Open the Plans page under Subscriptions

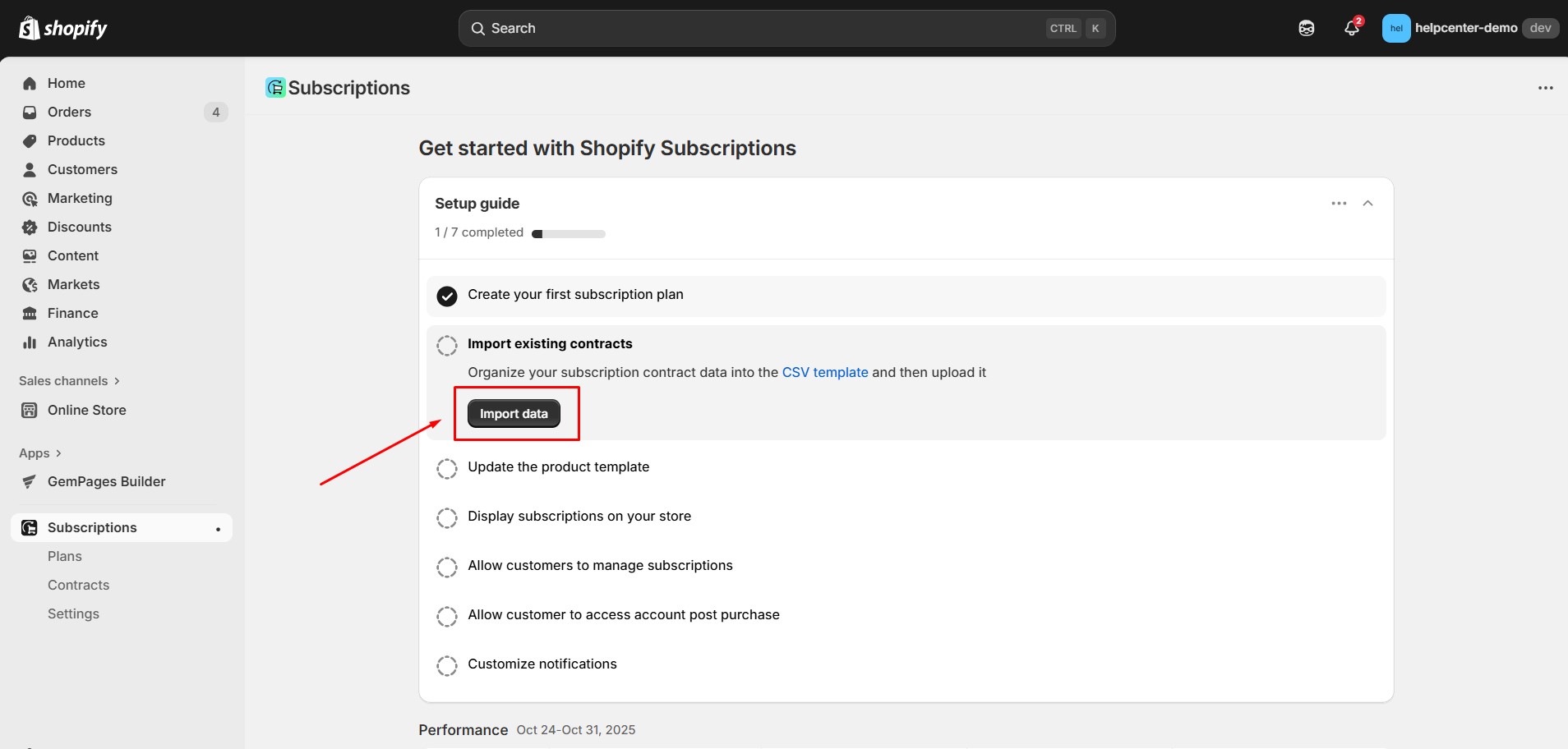coord(64,555)
